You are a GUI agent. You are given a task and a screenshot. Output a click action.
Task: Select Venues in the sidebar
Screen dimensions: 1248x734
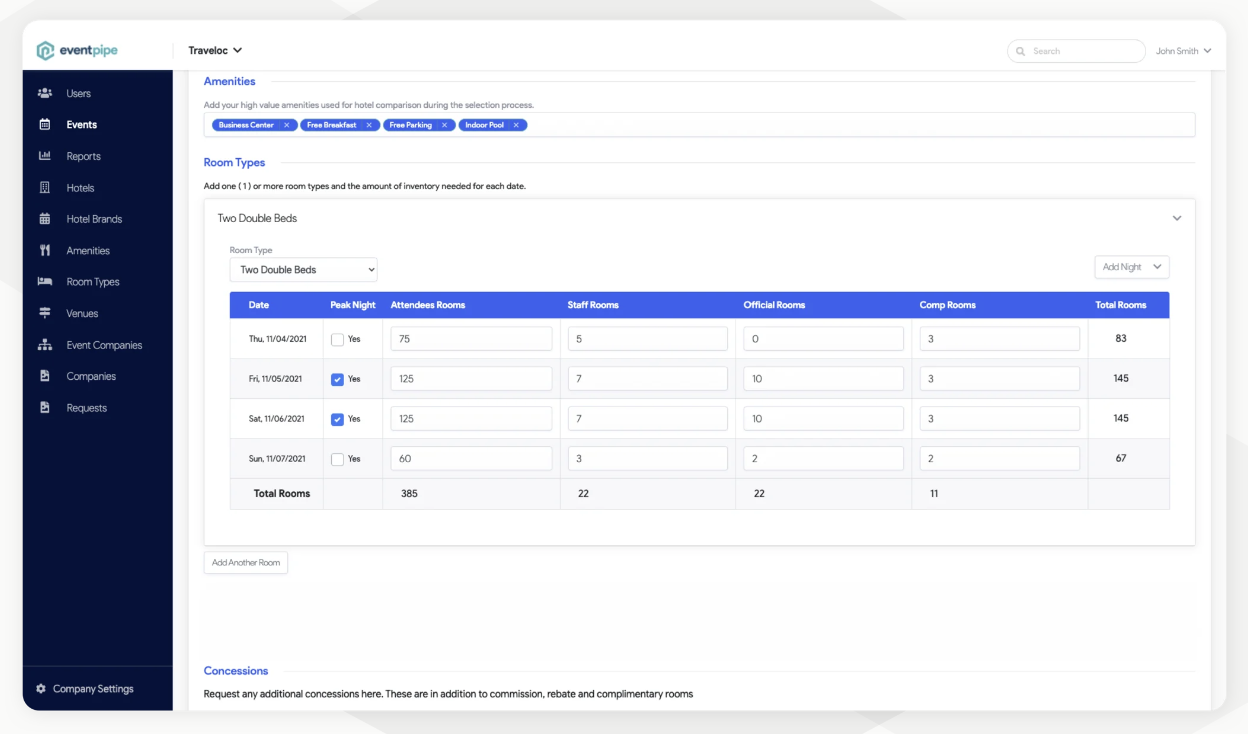point(82,313)
